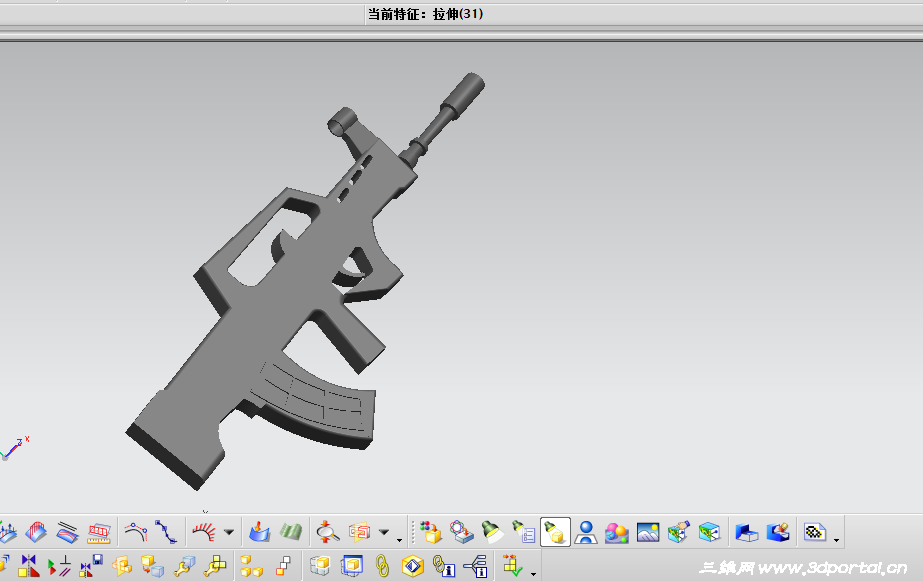Screen dimensions: 923x581
Task: Activate the red curvature comb analysis icon
Action: (x=204, y=532)
